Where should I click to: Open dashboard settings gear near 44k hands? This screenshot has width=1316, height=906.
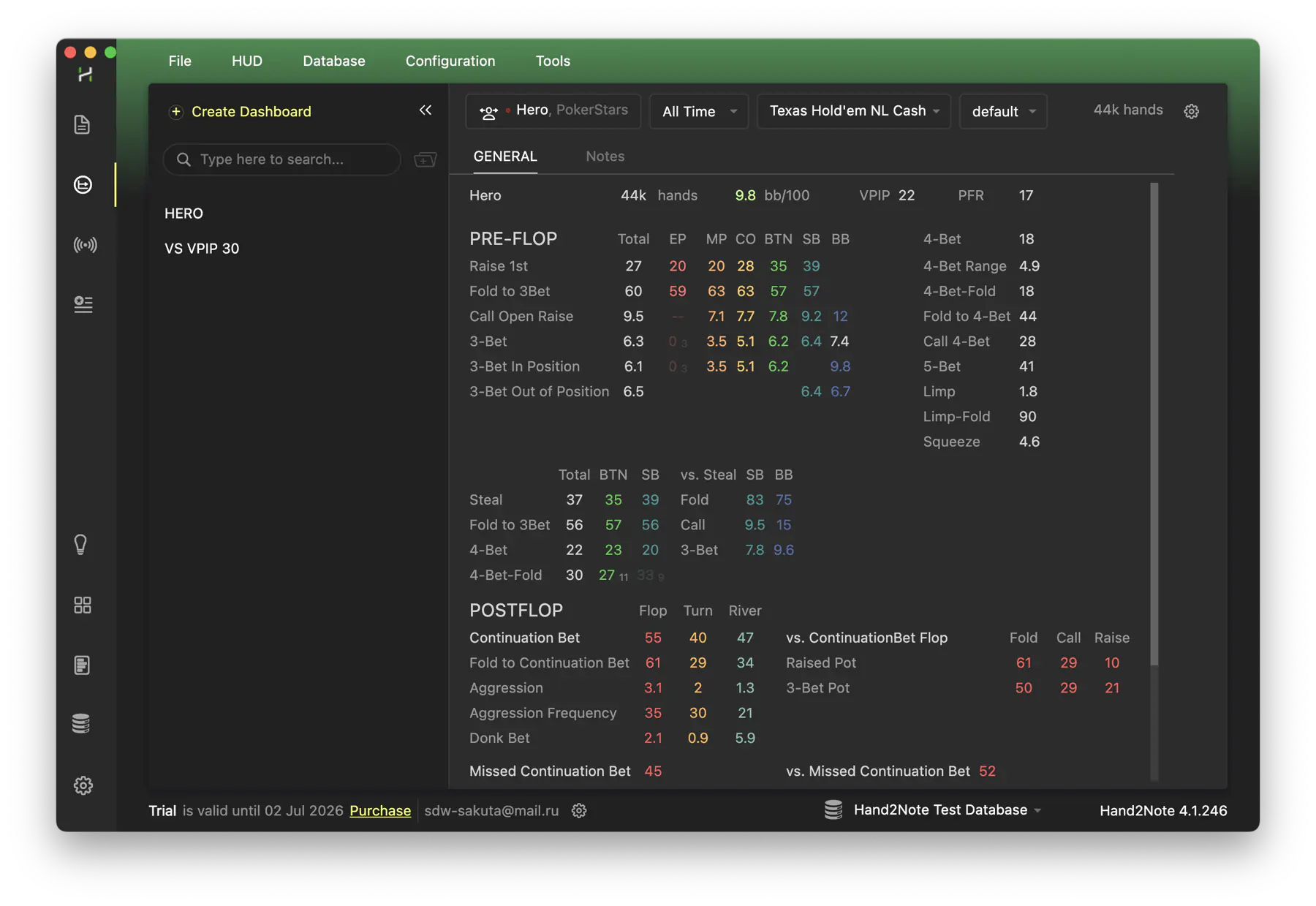pyautogui.click(x=1191, y=111)
